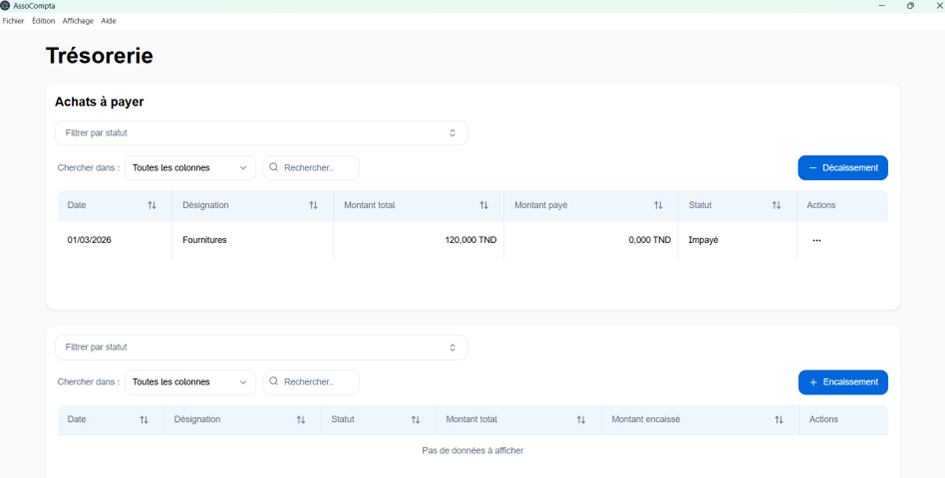This screenshot has width=945, height=478.
Task: Sort Achats à payer by Date column icon
Action: [x=152, y=206]
